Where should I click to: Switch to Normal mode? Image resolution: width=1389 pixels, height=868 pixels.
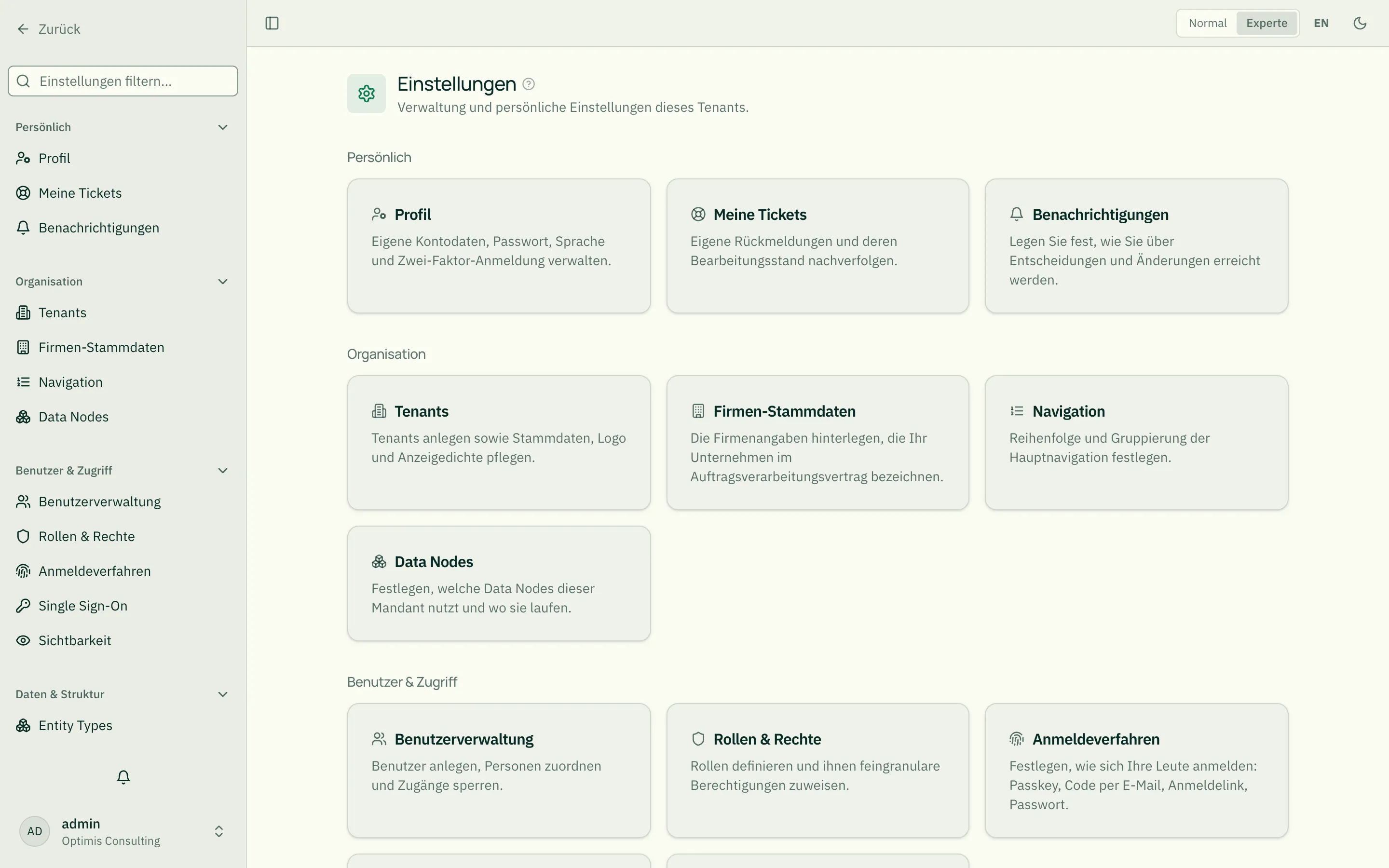pos(1207,23)
